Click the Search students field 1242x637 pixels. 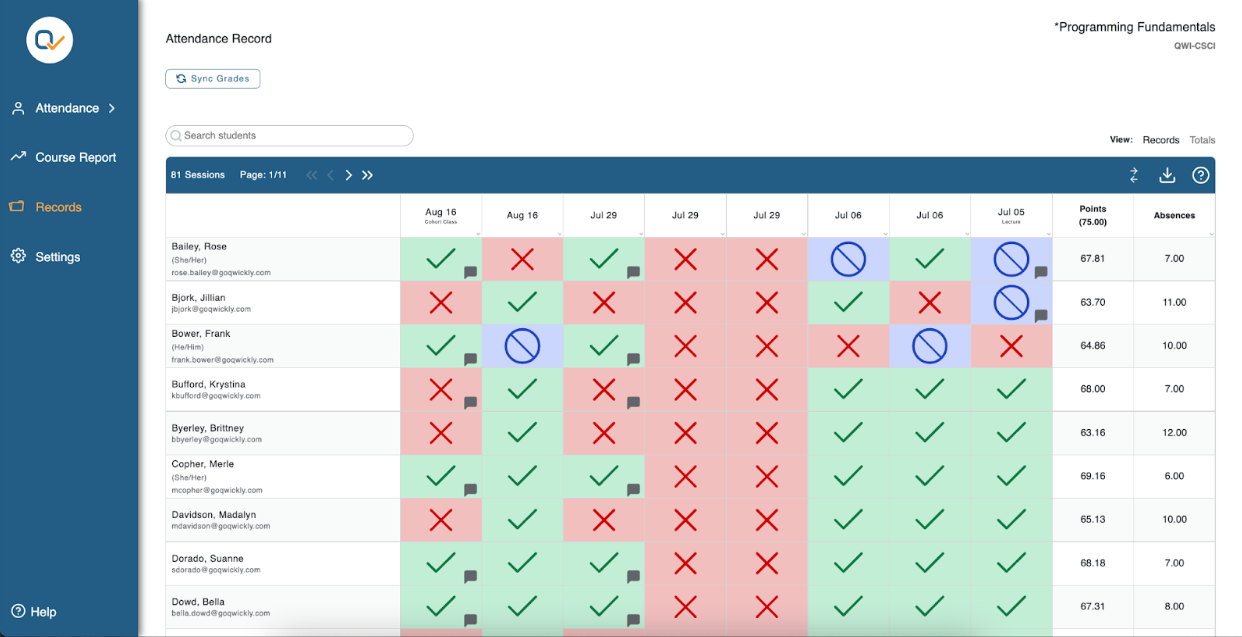(290, 136)
